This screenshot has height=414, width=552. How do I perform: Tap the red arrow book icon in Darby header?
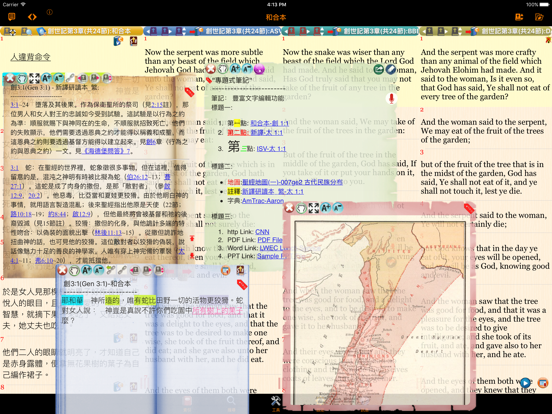point(472,31)
